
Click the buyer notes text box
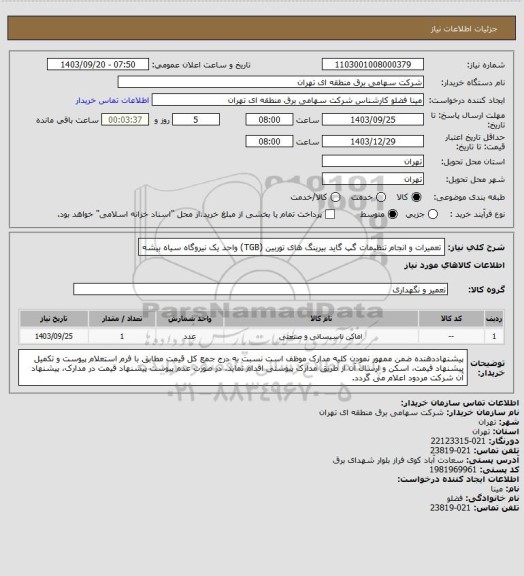(x=243, y=368)
